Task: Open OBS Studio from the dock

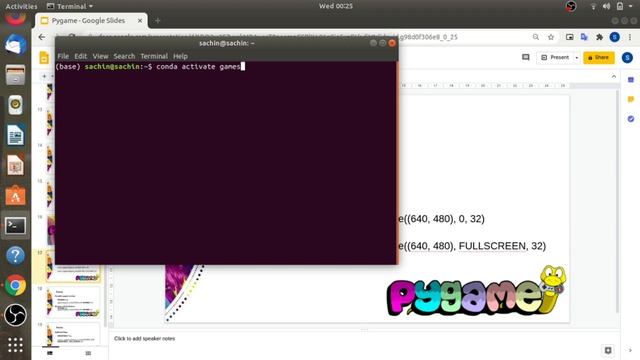Action: pyautogui.click(x=16, y=315)
